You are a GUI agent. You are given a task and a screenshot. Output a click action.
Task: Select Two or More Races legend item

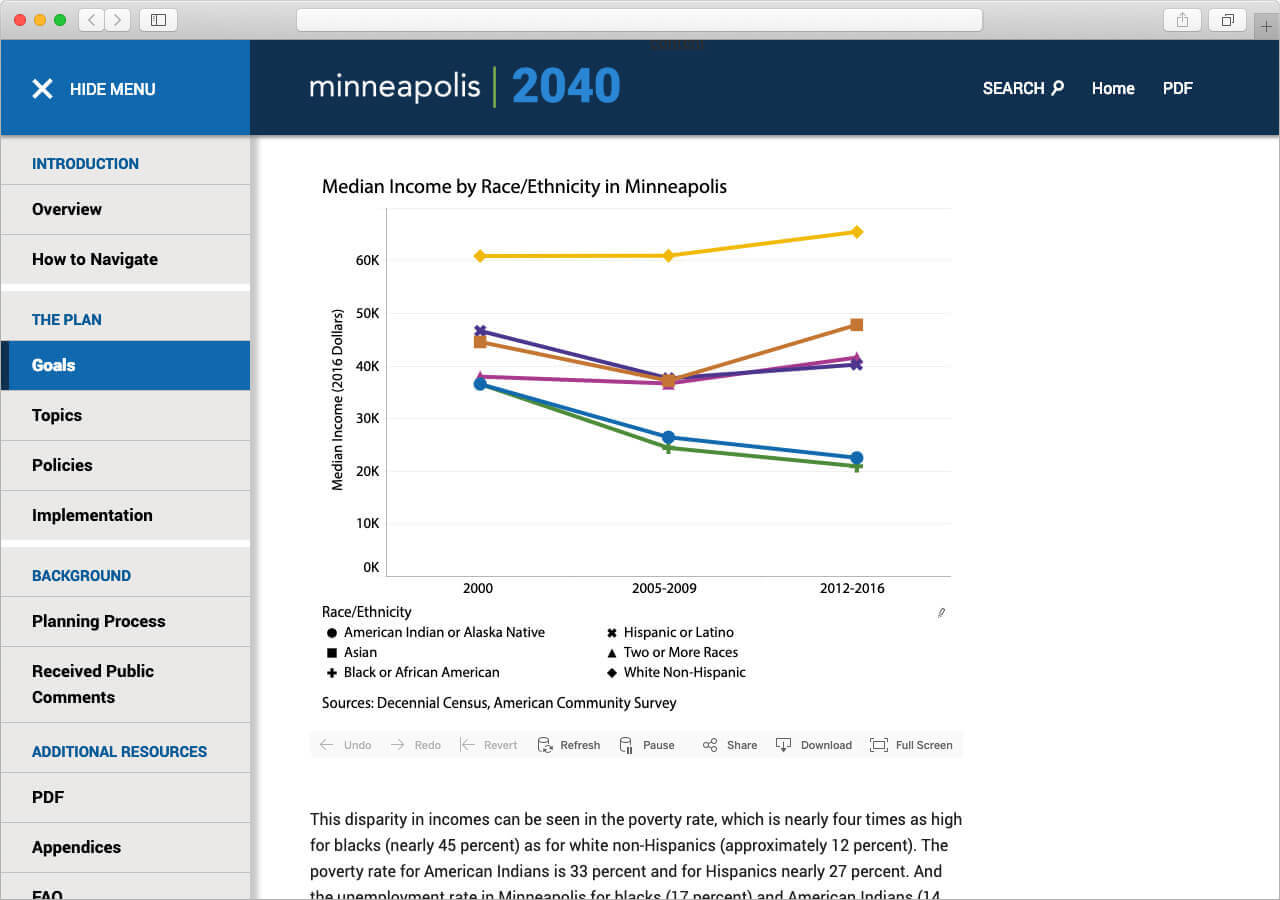pos(672,652)
